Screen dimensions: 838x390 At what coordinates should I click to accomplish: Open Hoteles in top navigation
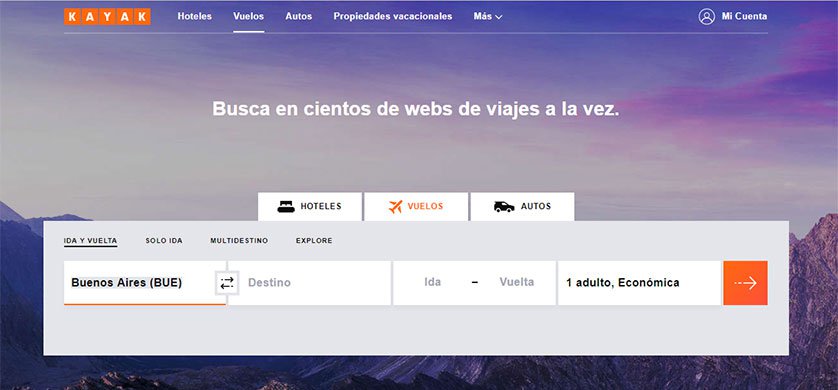pos(195,17)
